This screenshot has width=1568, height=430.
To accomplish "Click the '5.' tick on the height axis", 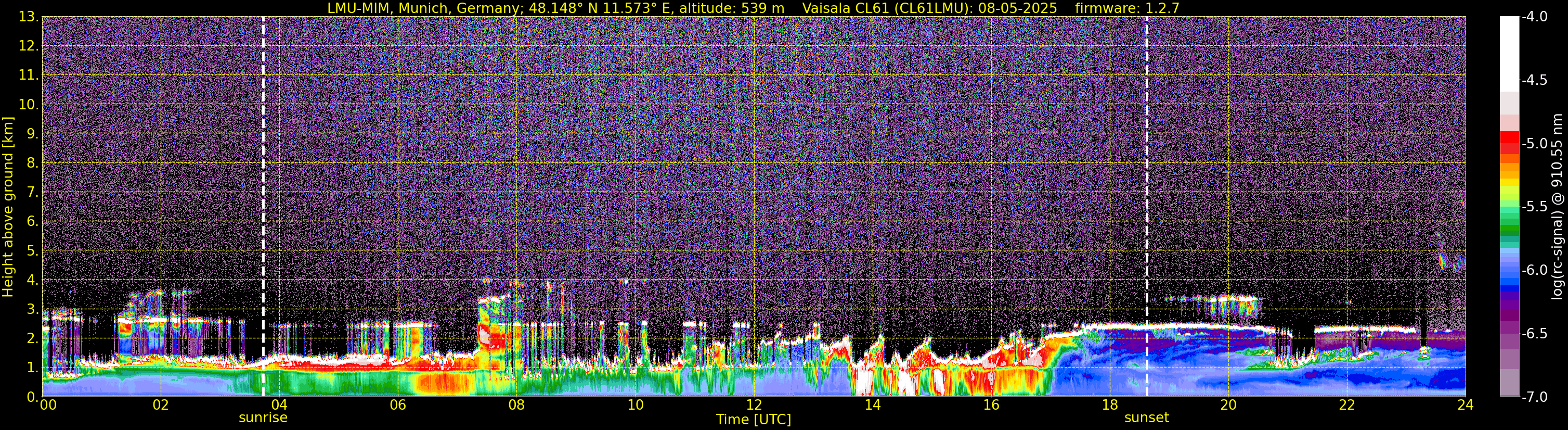I will tap(33, 250).
